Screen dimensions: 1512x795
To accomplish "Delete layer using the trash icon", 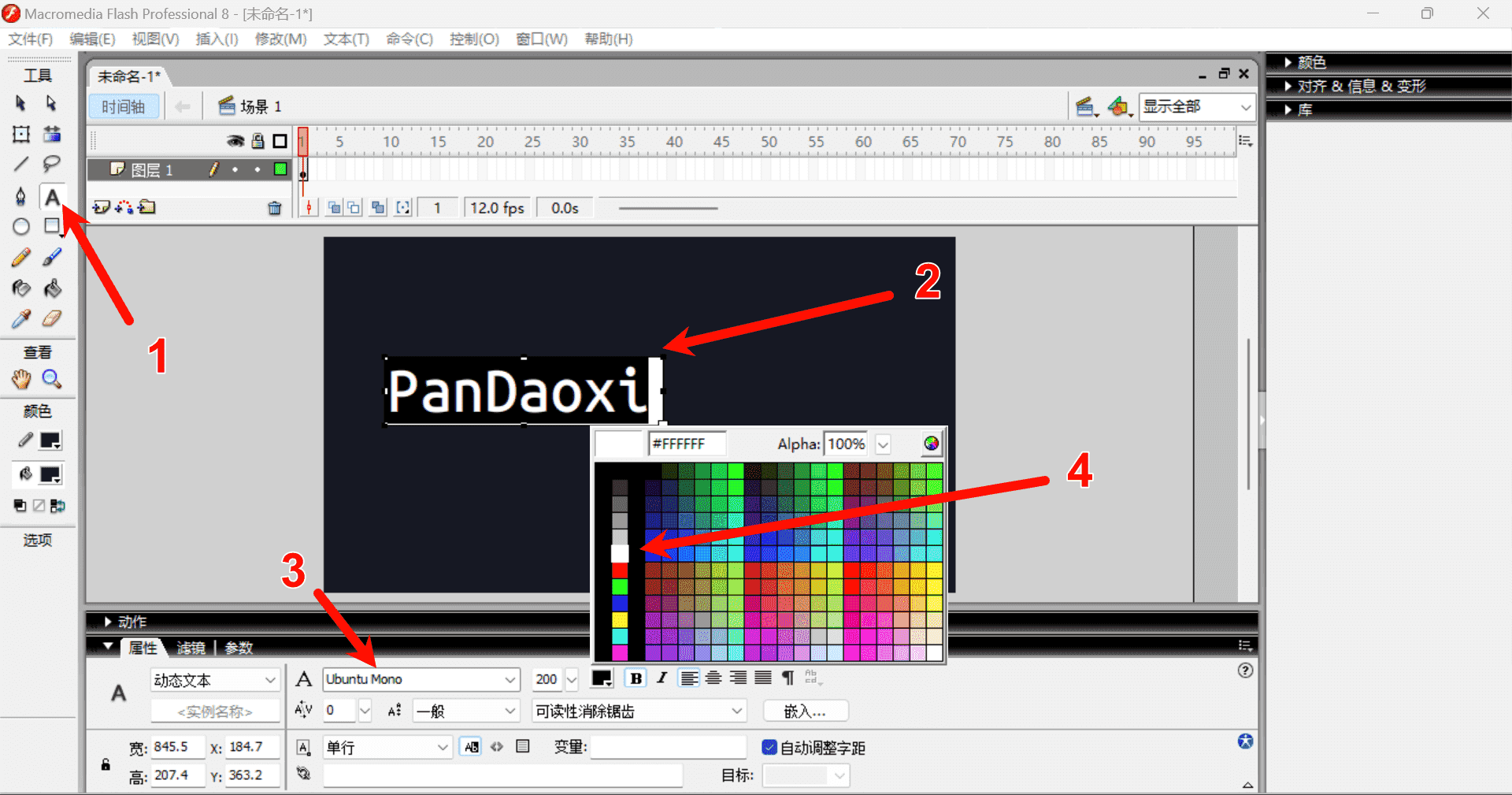I will 274,208.
